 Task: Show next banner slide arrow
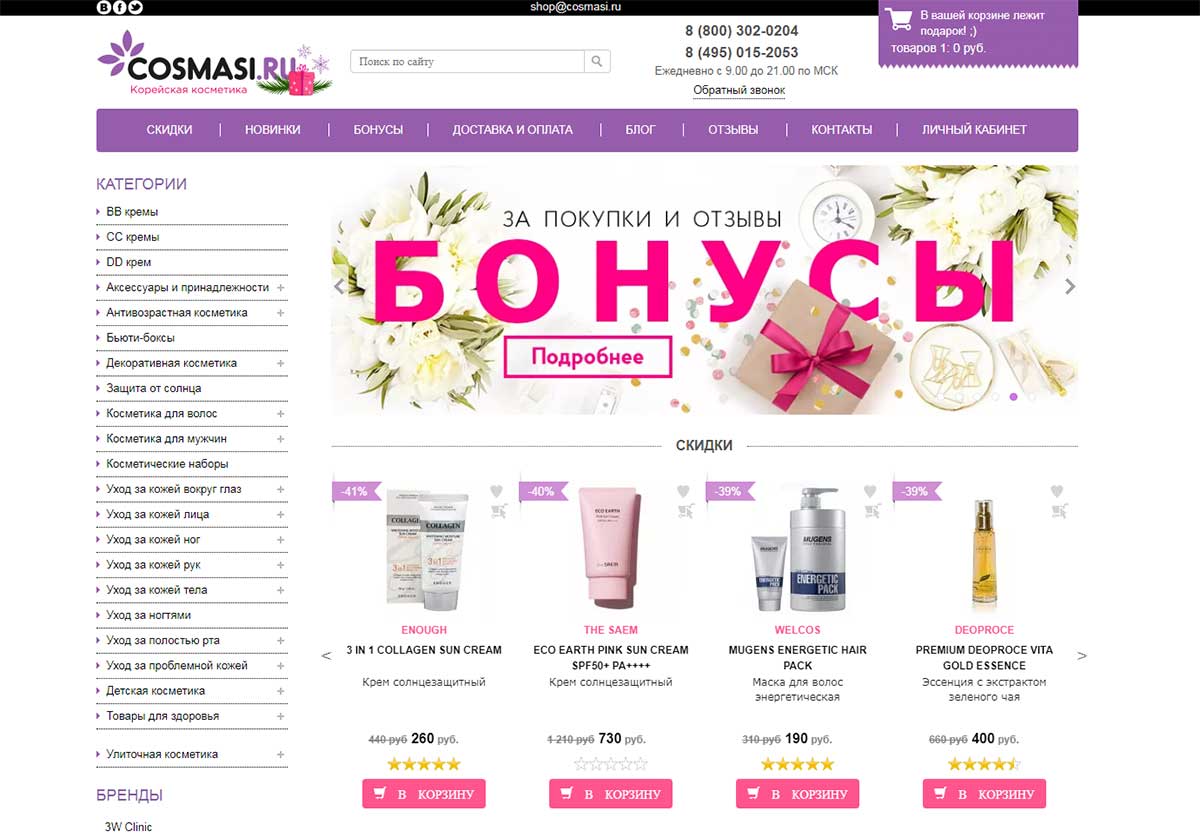click(x=1070, y=286)
